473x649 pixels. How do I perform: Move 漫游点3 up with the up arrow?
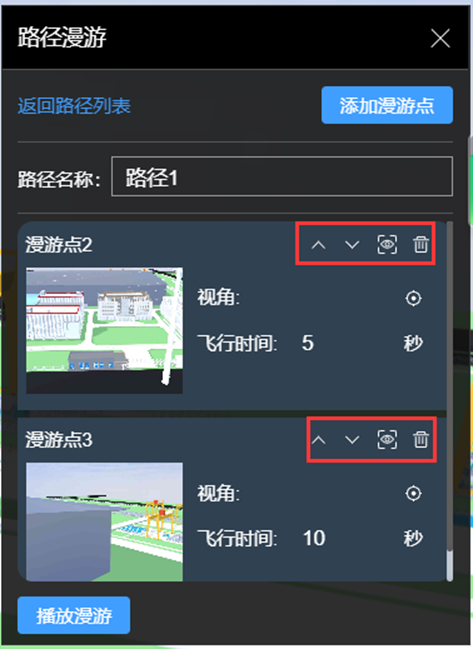tap(318, 440)
